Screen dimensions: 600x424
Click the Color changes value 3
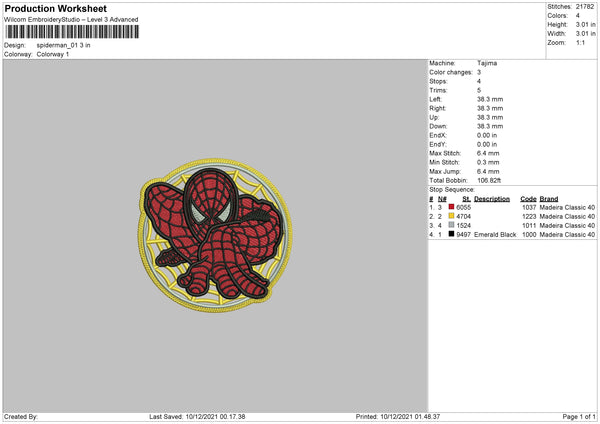point(479,72)
